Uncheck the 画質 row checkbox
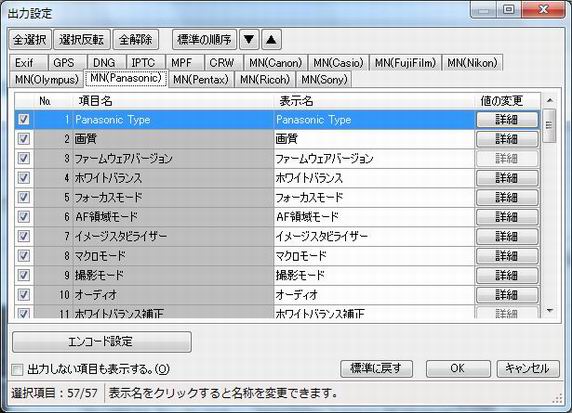 24,139
